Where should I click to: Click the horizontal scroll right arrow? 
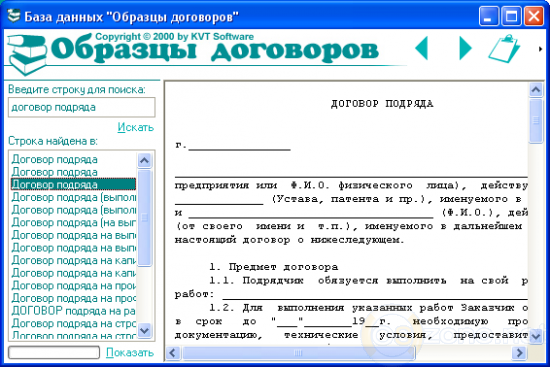520,353
